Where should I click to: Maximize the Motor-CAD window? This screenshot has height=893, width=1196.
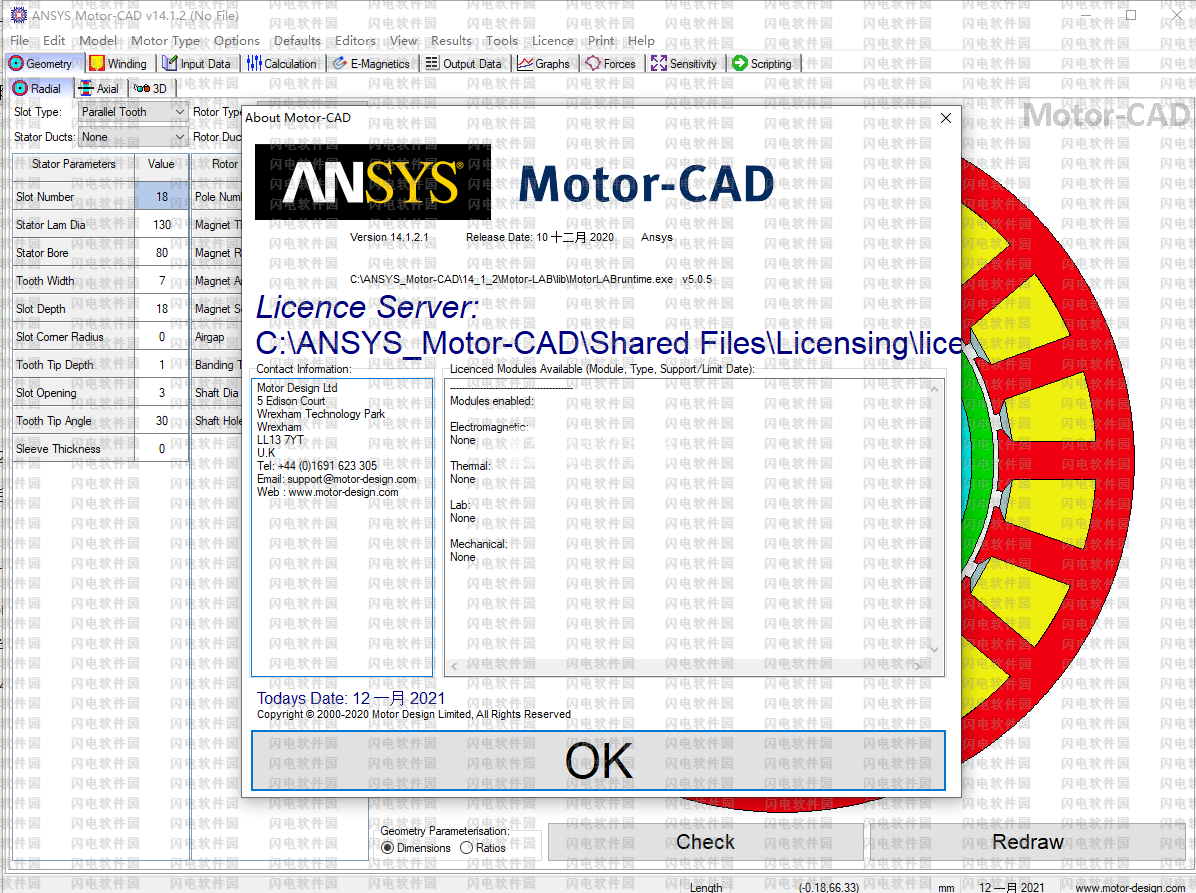coord(1130,15)
